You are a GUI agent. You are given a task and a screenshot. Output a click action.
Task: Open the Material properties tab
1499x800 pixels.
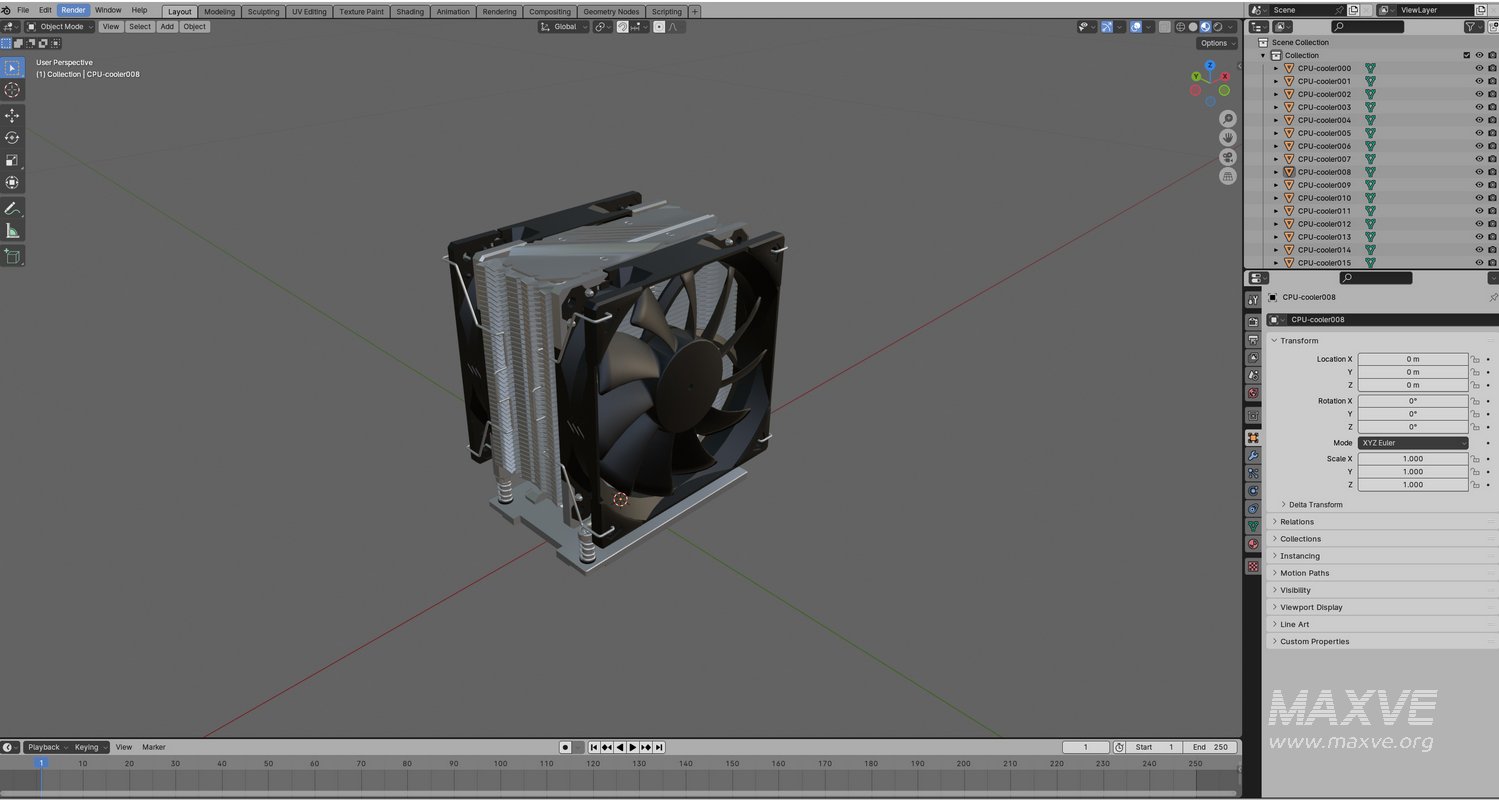tap(1253, 543)
